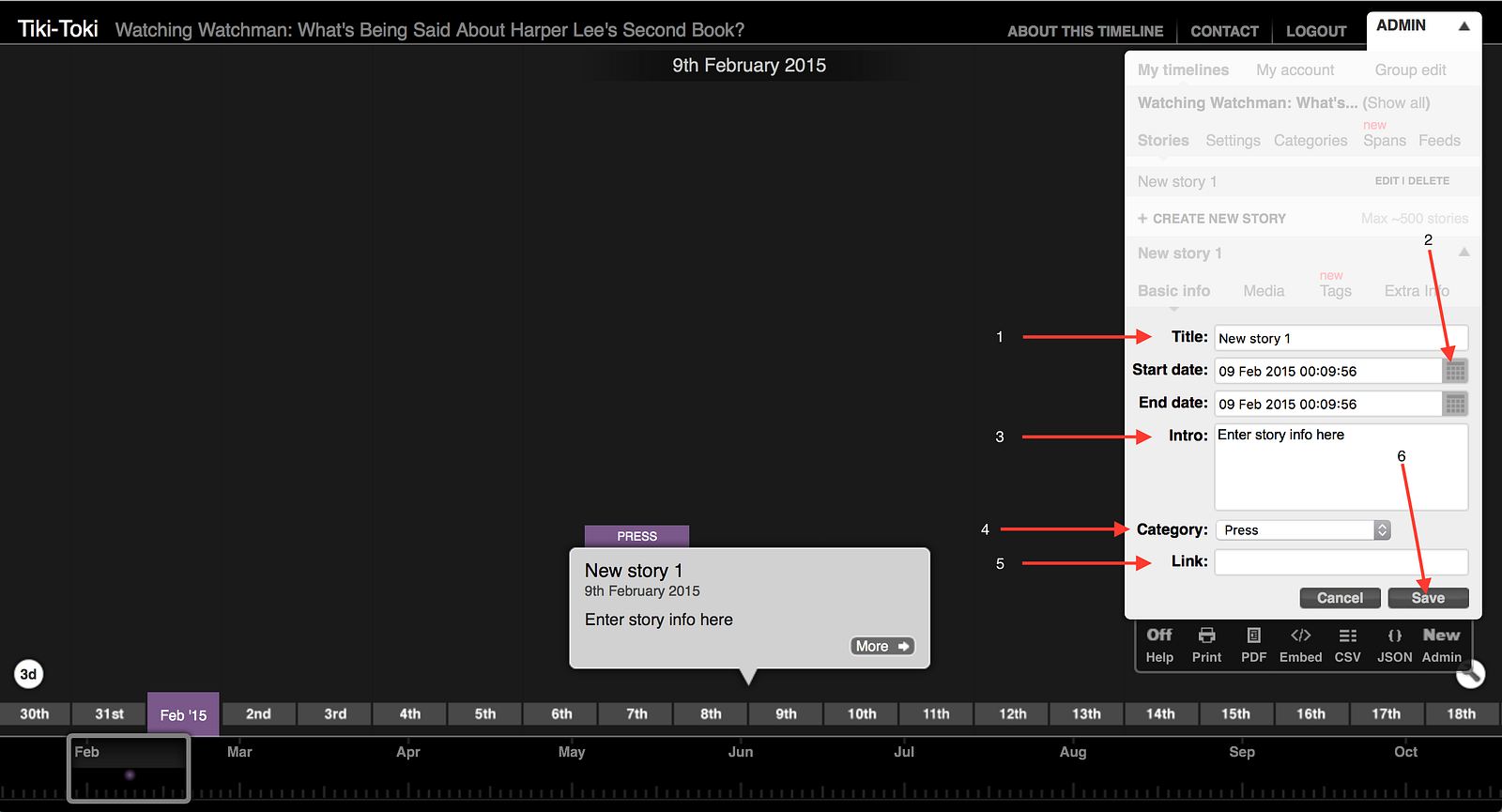The width and height of the screenshot is (1502, 812).
Task: Click the End date input field
Action: tap(1328, 404)
